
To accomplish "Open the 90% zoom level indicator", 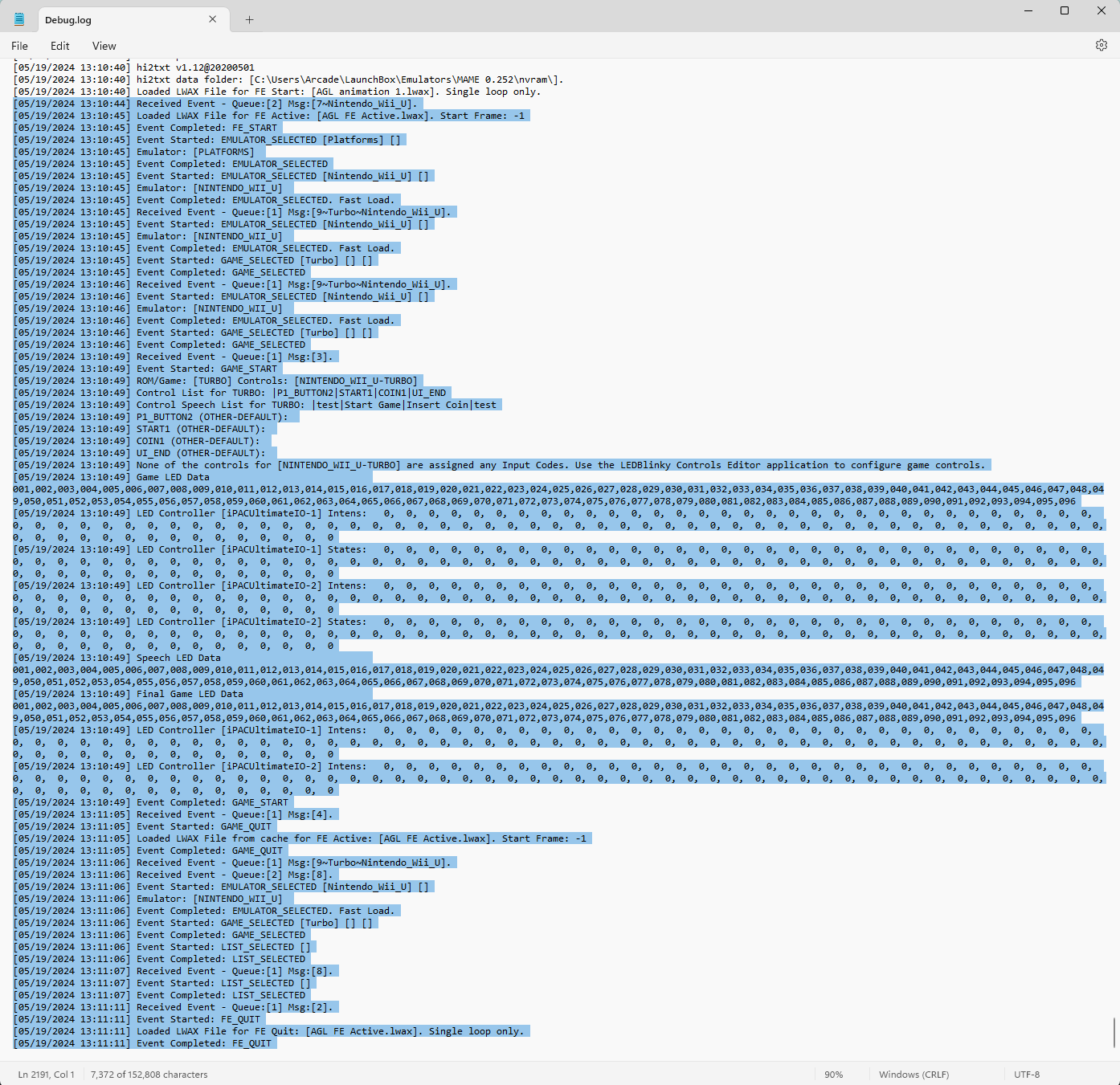I will click(x=834, y=1075).
